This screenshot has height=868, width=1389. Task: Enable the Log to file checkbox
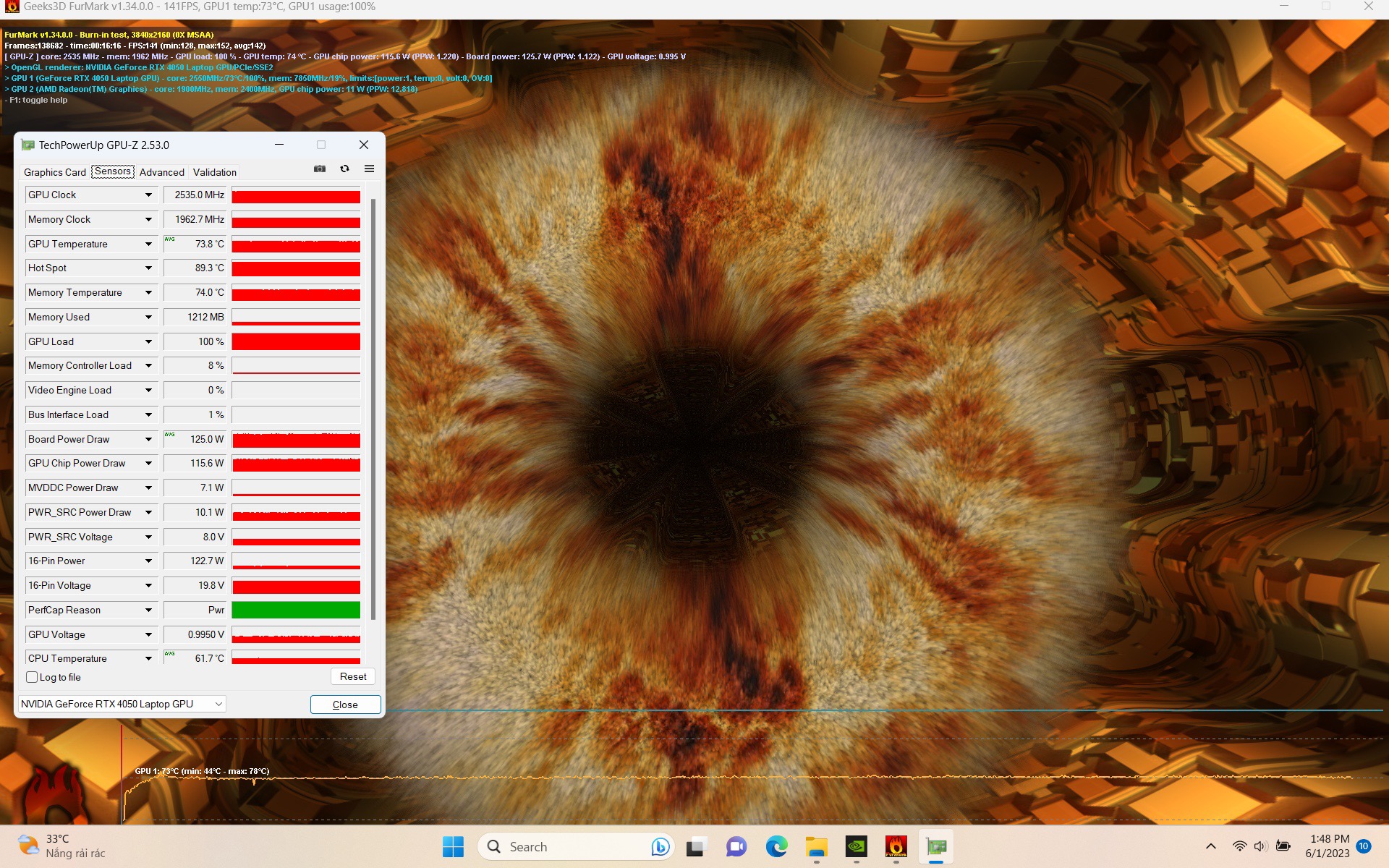click(32, 677)
